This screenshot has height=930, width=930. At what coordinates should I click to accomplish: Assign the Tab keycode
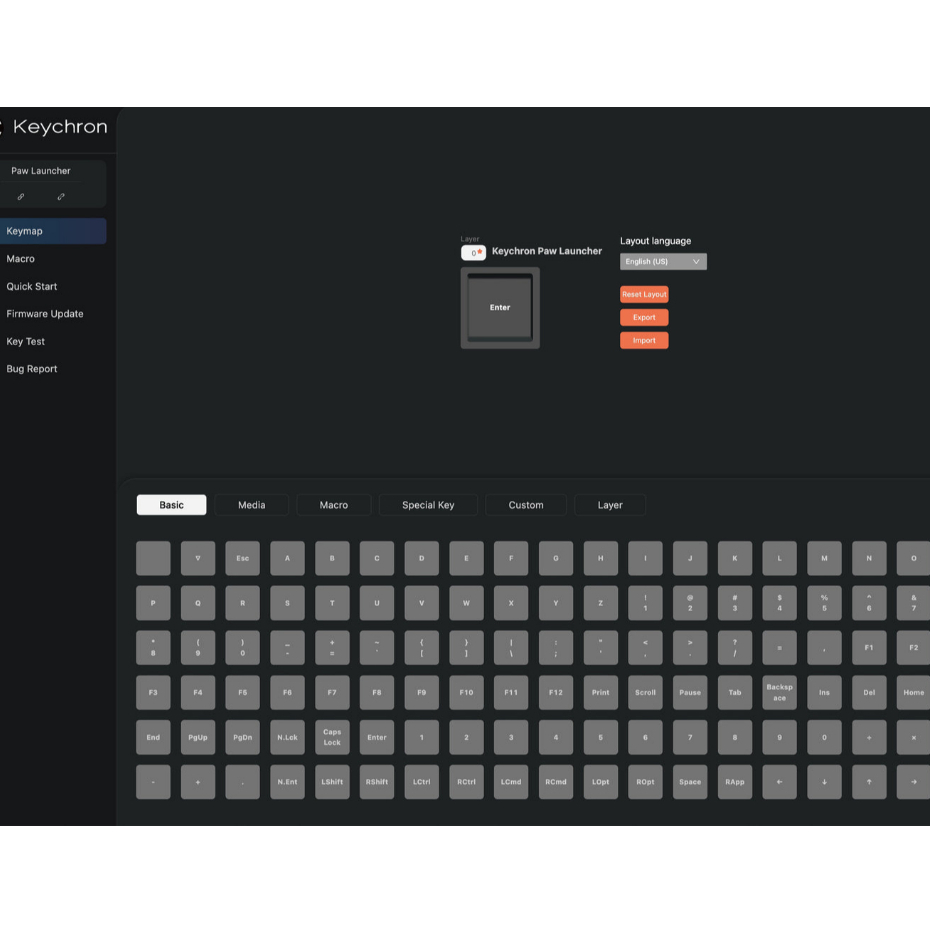click(x=735, y=693)
